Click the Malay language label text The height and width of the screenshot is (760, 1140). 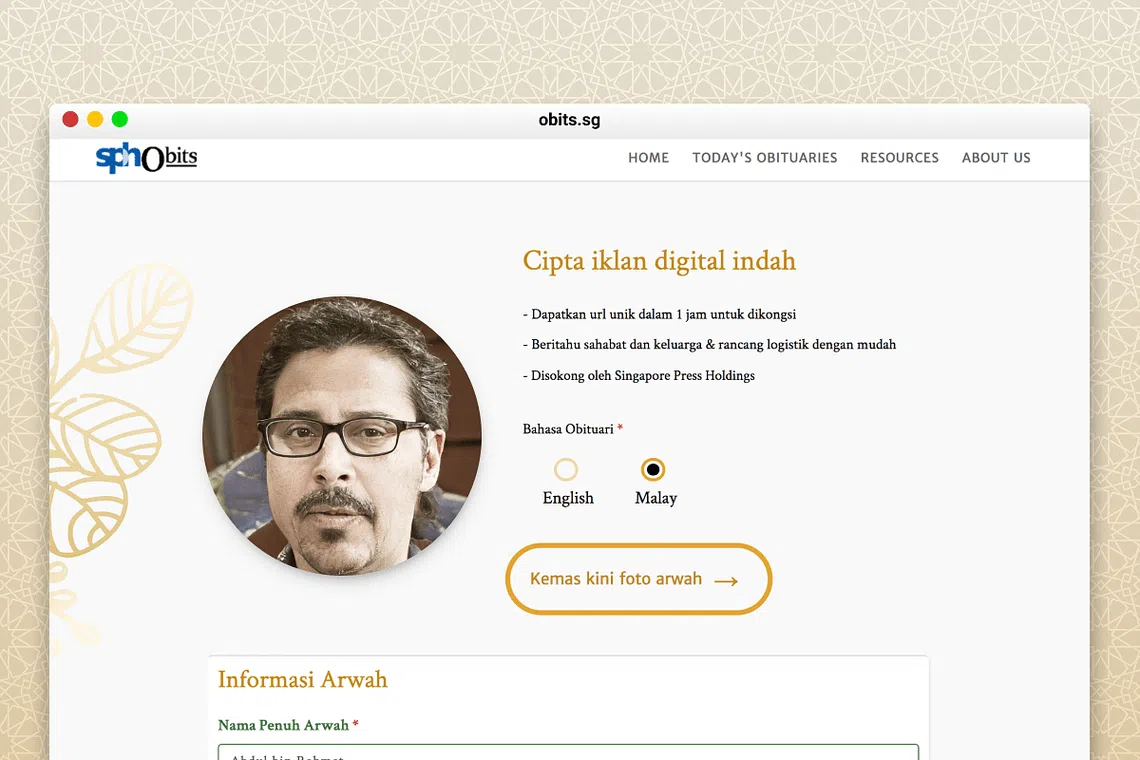click(656, 498)
